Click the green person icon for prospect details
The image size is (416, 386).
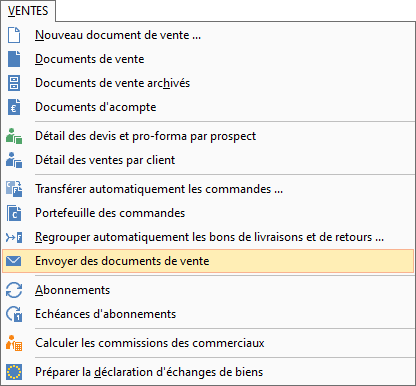(14, 136)
